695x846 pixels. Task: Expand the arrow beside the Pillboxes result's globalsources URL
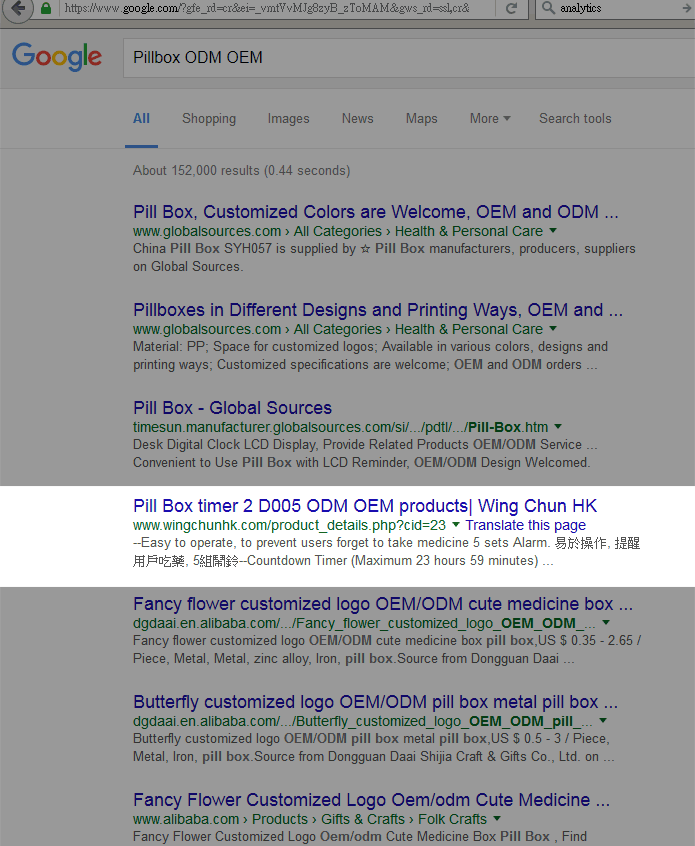[553, 329]
